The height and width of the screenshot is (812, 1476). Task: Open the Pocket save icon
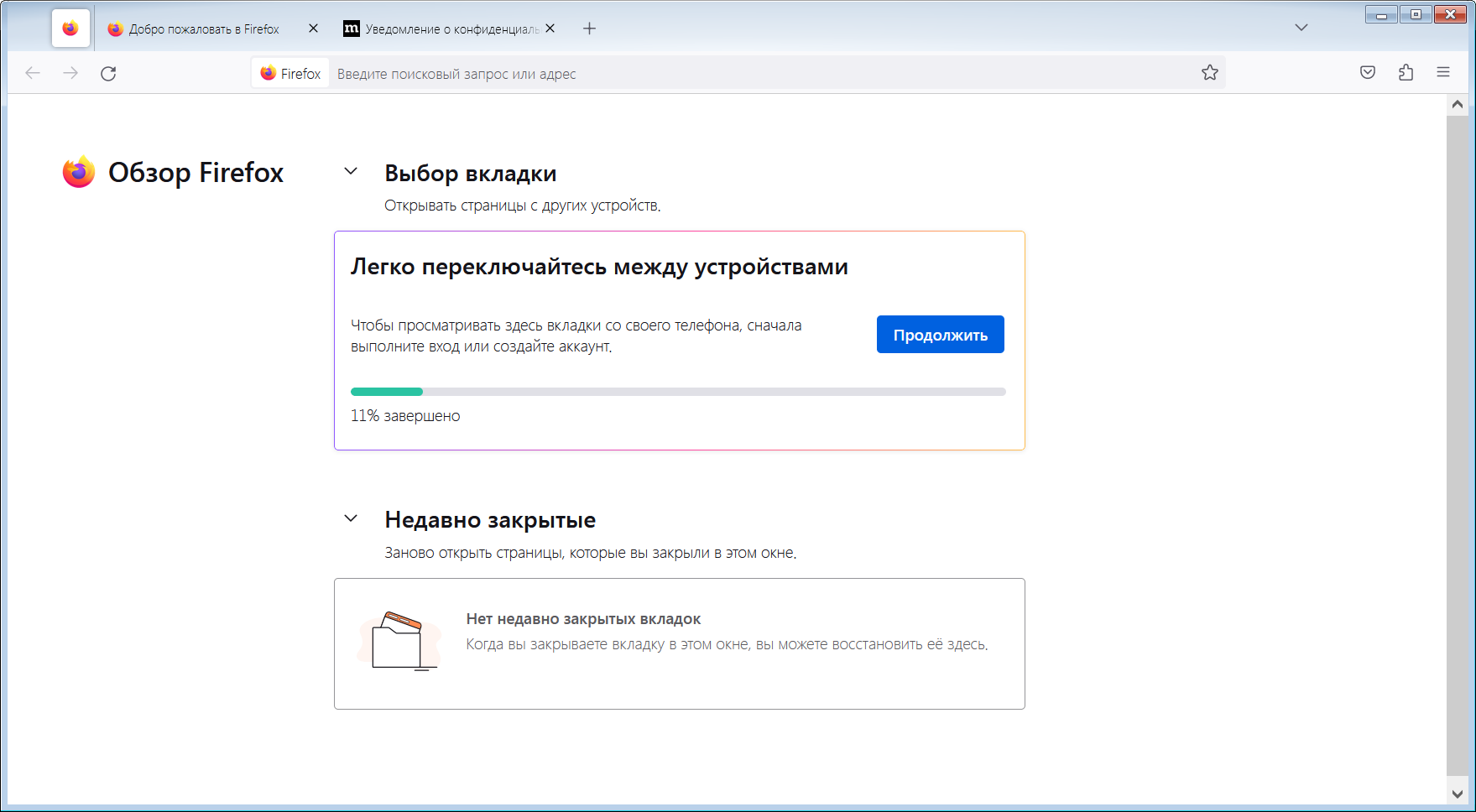[1368, 73]
